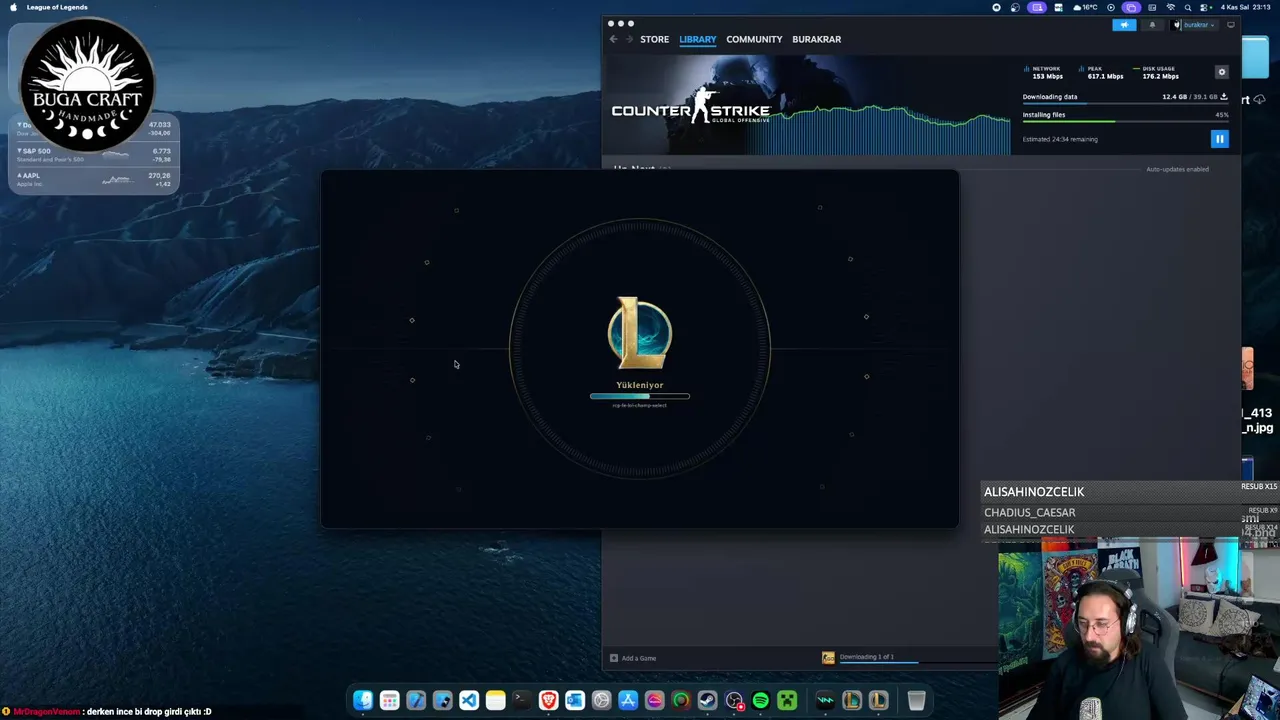This screenshot has height=720, width=1280.
Task: Go forward with Steam's right arrow
Action: pyautogui.click(x=630, y=39)
